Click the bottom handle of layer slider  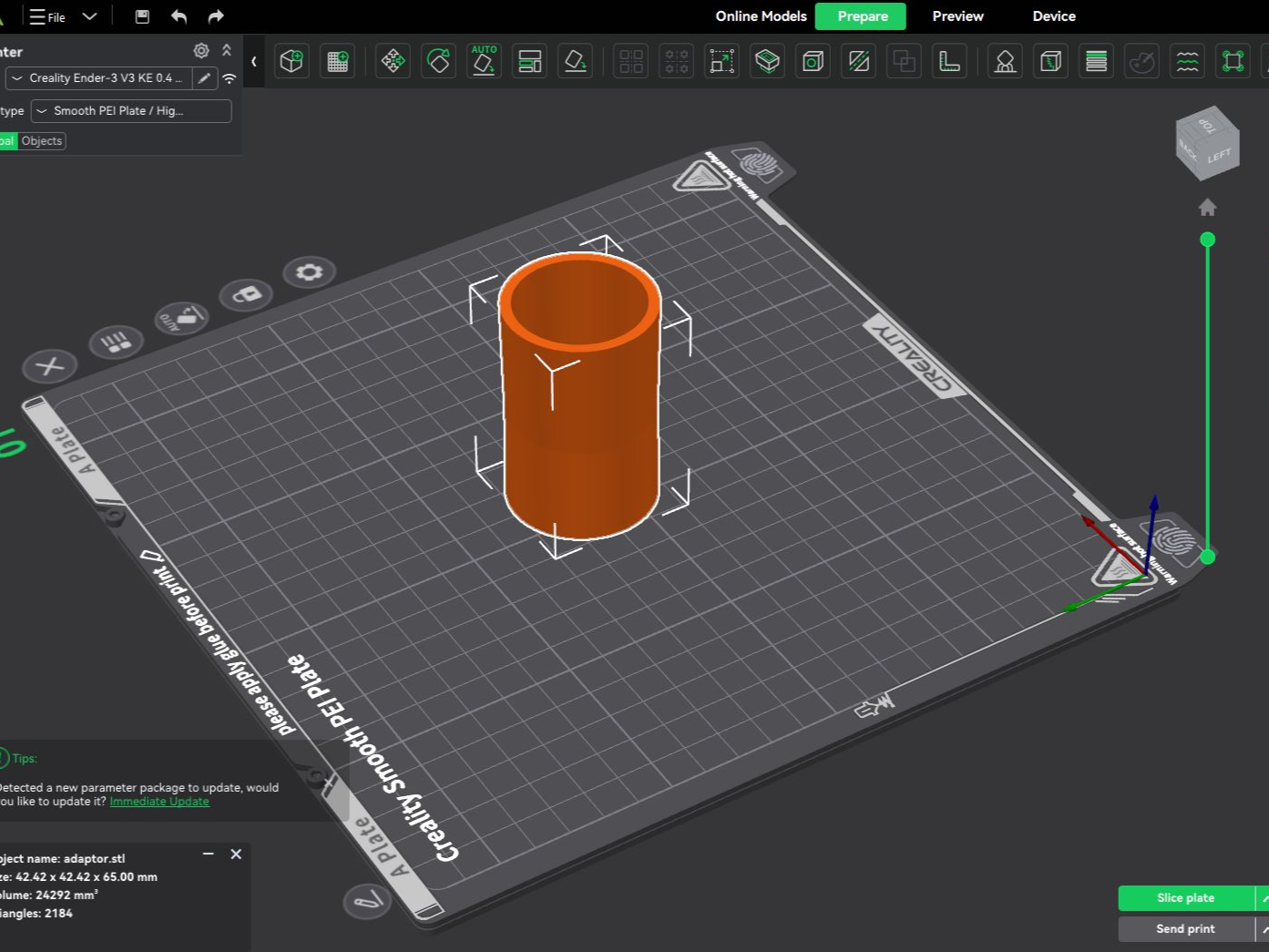pos(1208,557)
